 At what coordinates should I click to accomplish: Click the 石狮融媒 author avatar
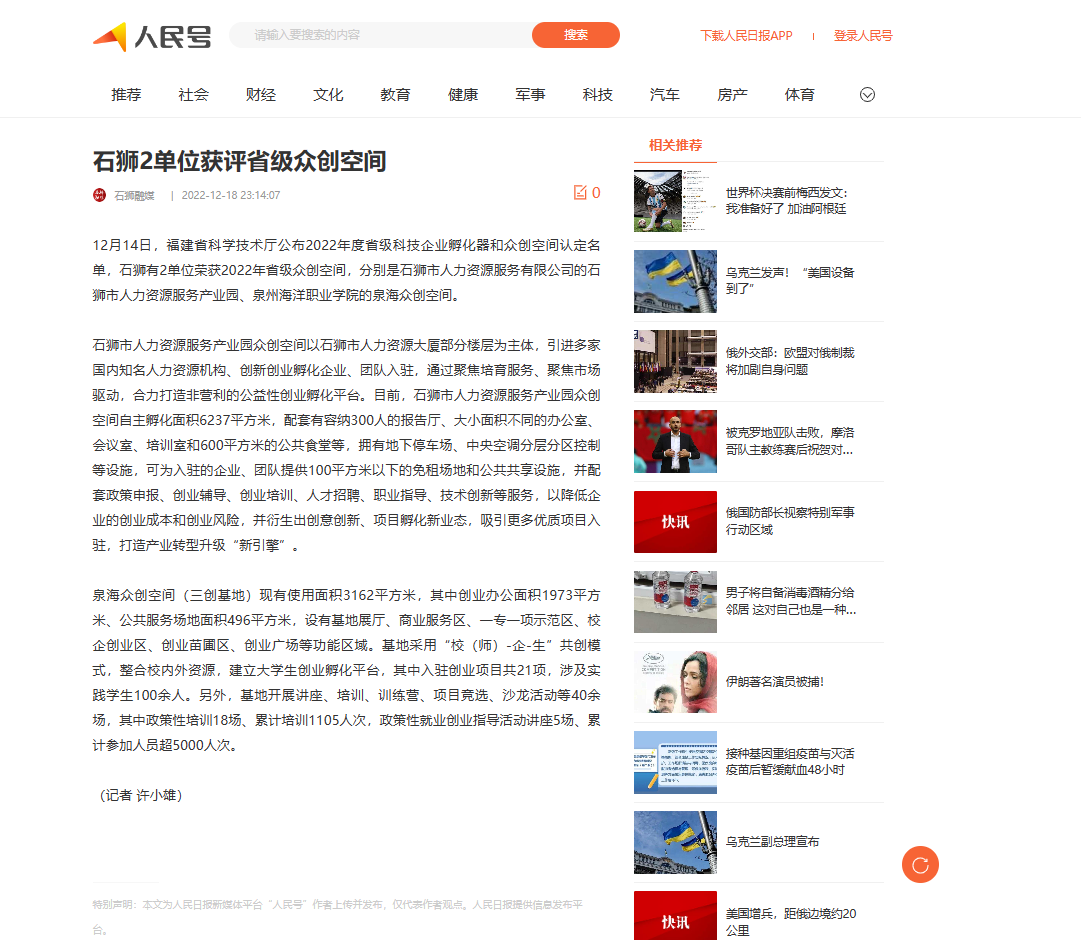99,195
